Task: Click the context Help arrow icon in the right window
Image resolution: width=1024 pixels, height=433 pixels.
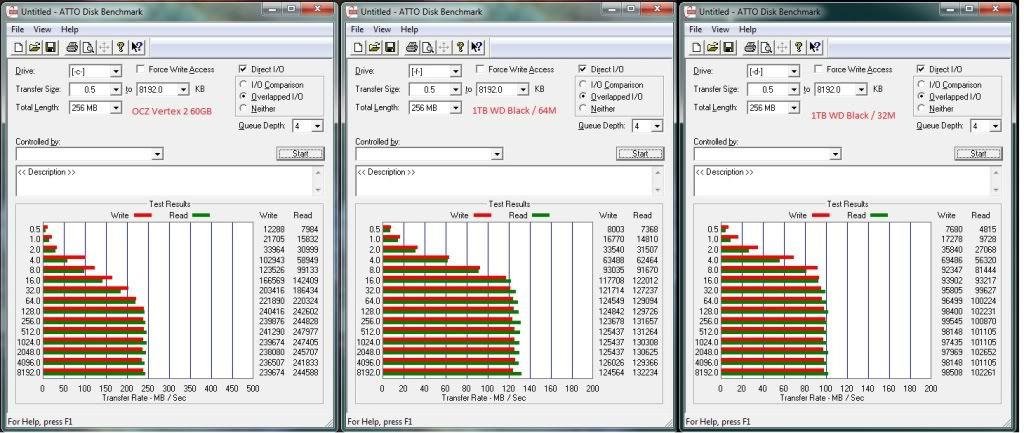Action: [x=814, y=47]
